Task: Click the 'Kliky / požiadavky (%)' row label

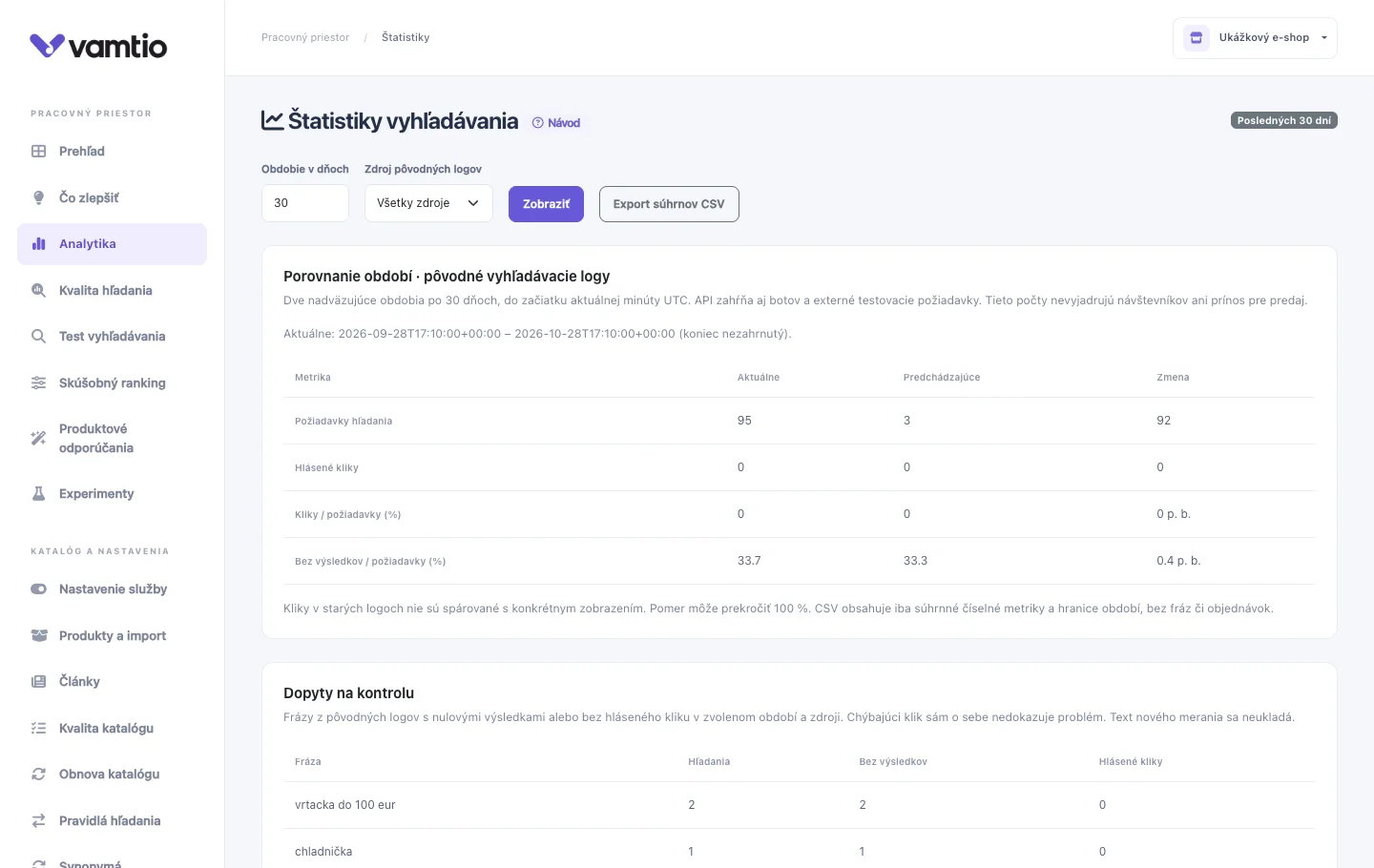Action: 347,514
